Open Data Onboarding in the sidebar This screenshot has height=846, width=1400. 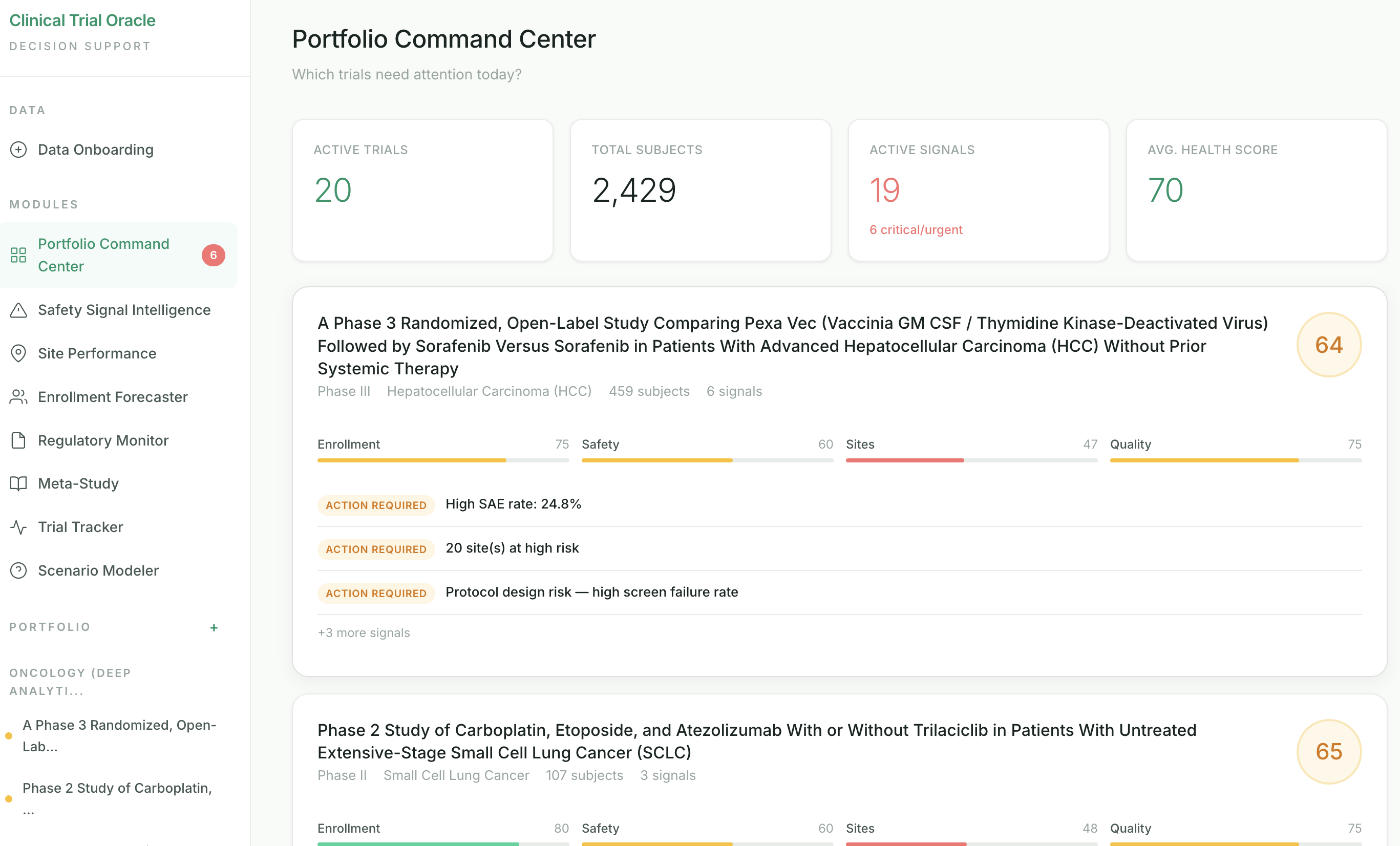pos(118,150)
